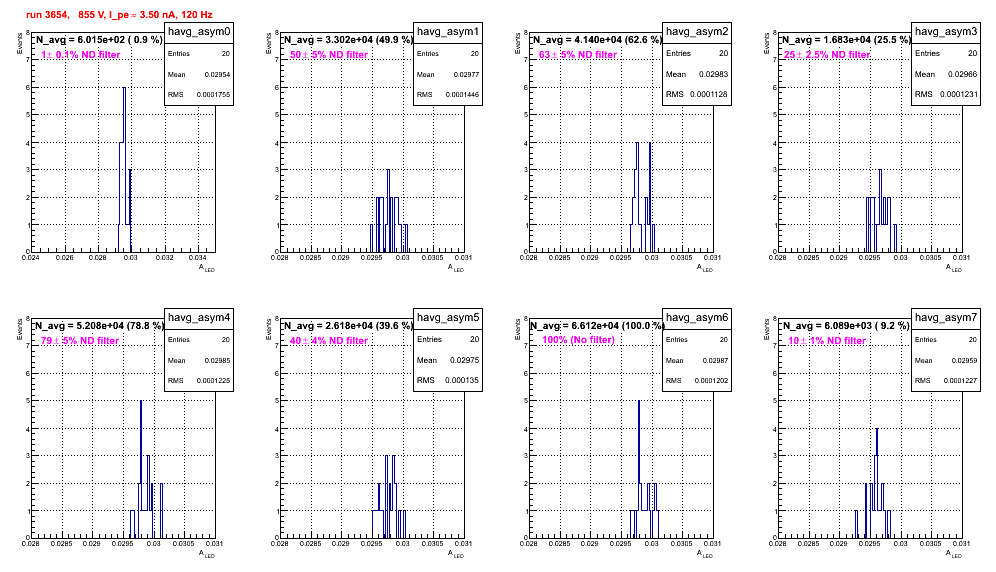This screenshot has height=572, width=996.
Task: Pick the Mean value 0.02975
Action: [x=464, y=360]
